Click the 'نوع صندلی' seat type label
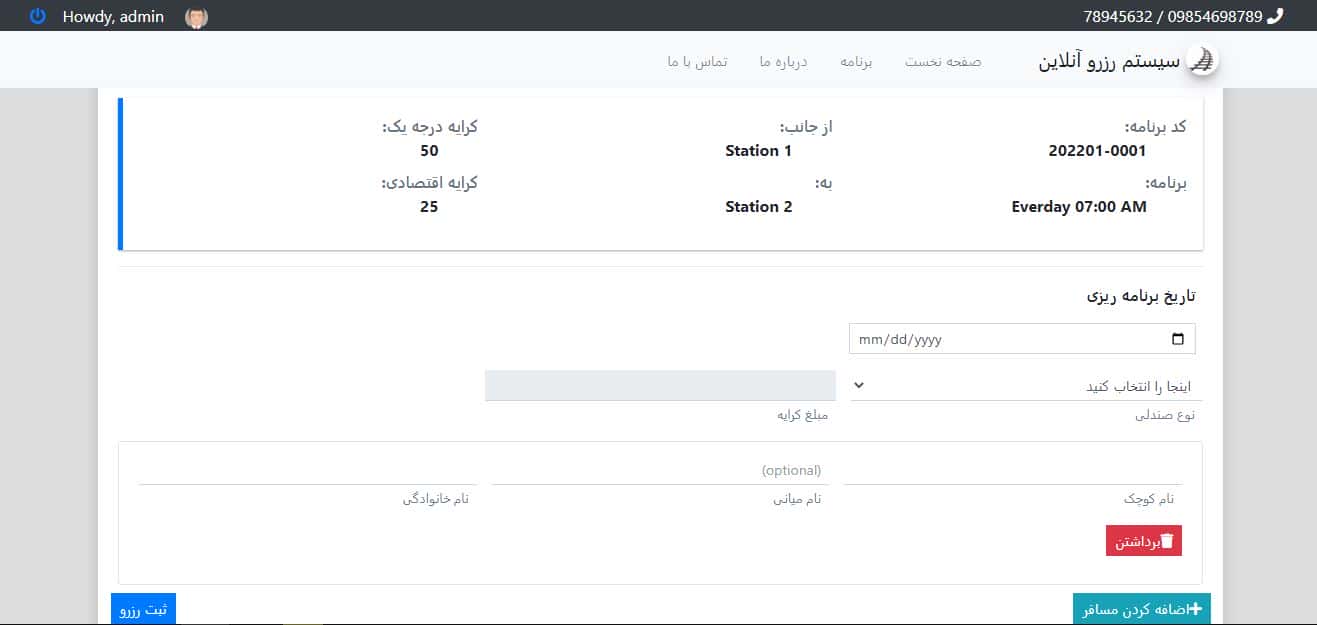This screenshot has height=625, width=1317. 1165,415
